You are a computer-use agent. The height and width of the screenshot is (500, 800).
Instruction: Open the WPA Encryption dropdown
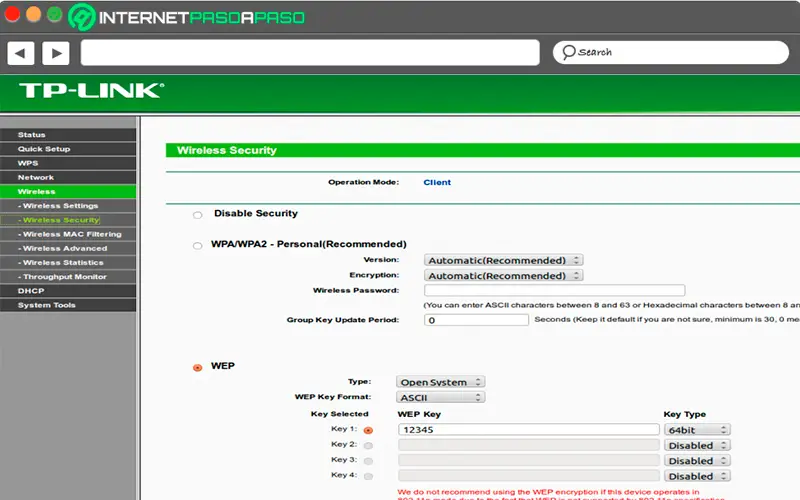504,276
